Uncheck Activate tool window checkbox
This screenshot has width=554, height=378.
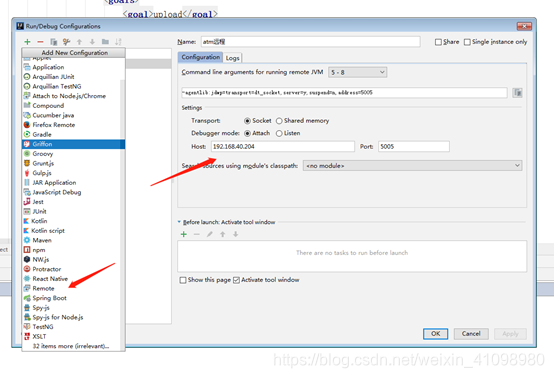click(x=236, y=280)
